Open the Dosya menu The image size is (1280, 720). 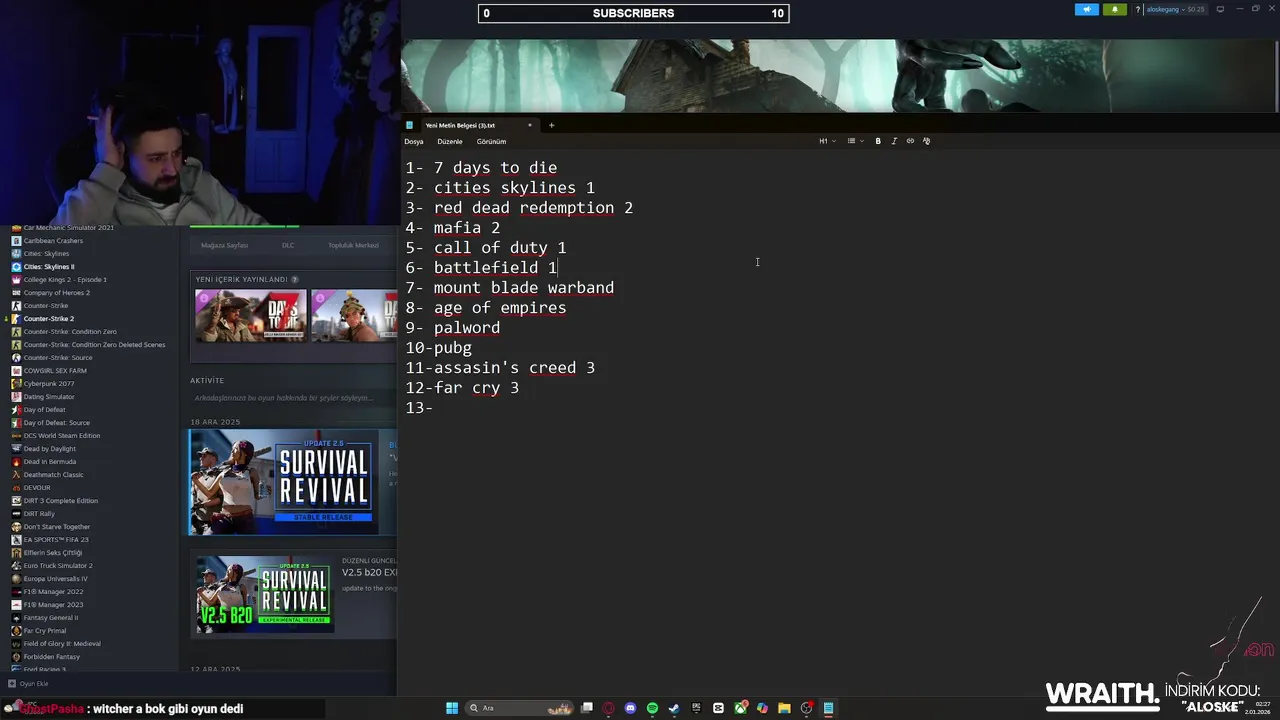tap(414, 141)
